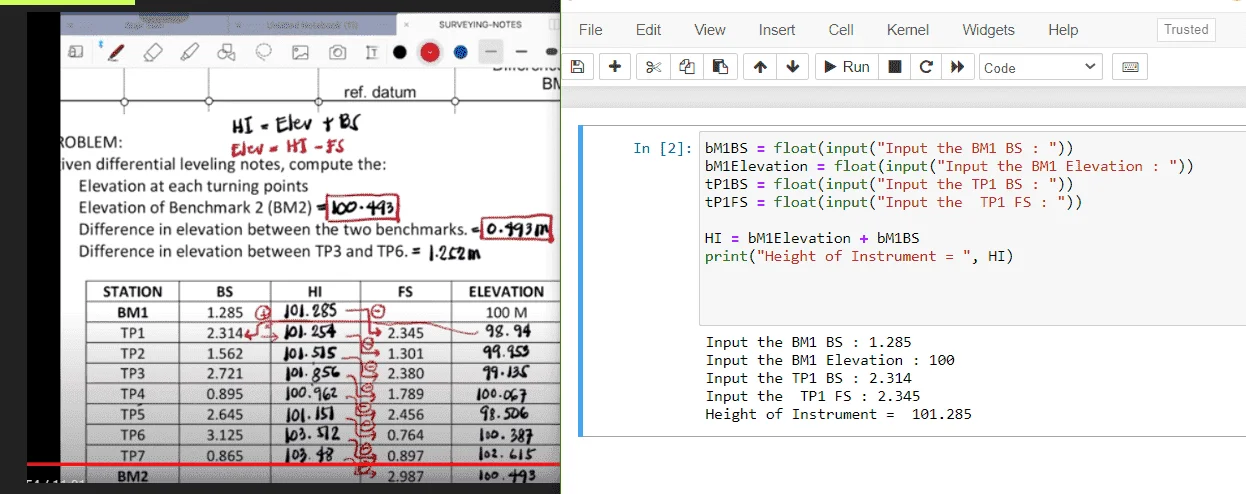This screenshot has height=494, width=1246.
Task: Select the highlighter tool in notes app
Action: pos(189,51)
